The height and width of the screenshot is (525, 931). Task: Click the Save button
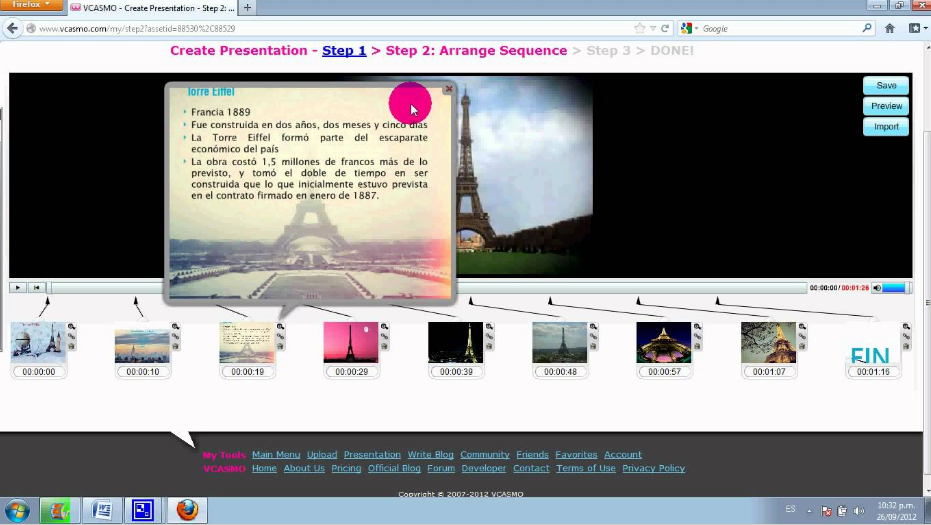(886, 86)
